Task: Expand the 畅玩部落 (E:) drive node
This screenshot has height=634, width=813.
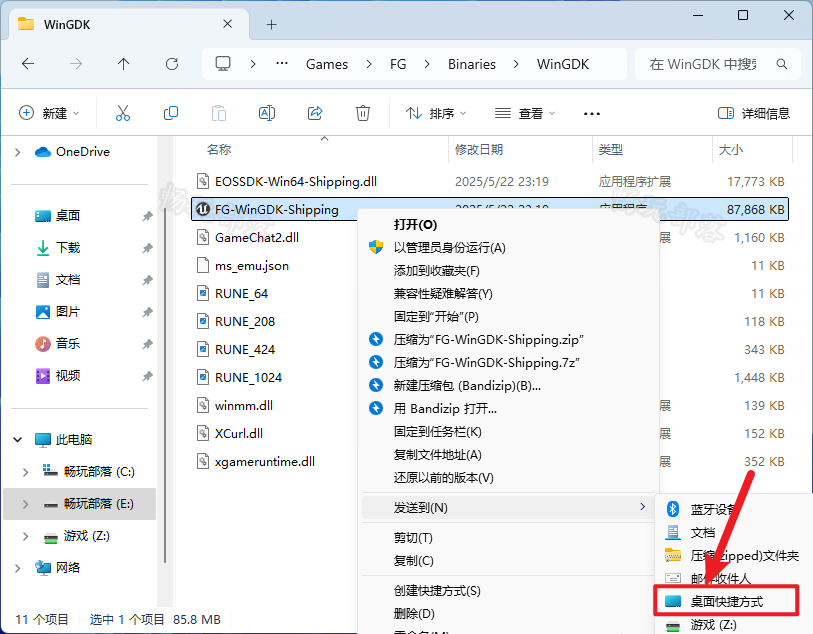Action: tap(25, 504)
